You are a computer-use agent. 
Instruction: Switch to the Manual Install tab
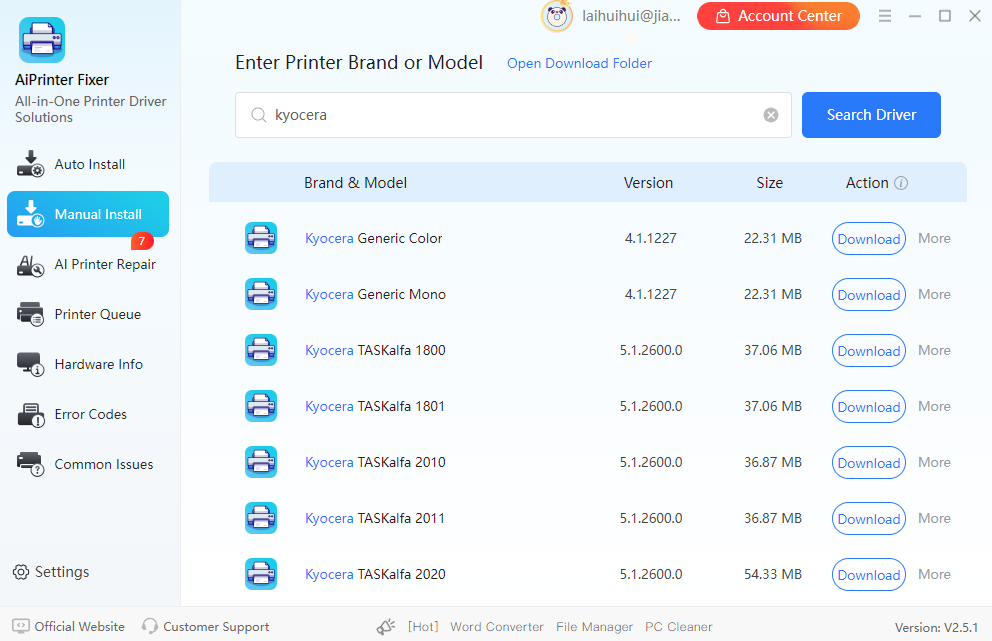(x=88, y=214)
